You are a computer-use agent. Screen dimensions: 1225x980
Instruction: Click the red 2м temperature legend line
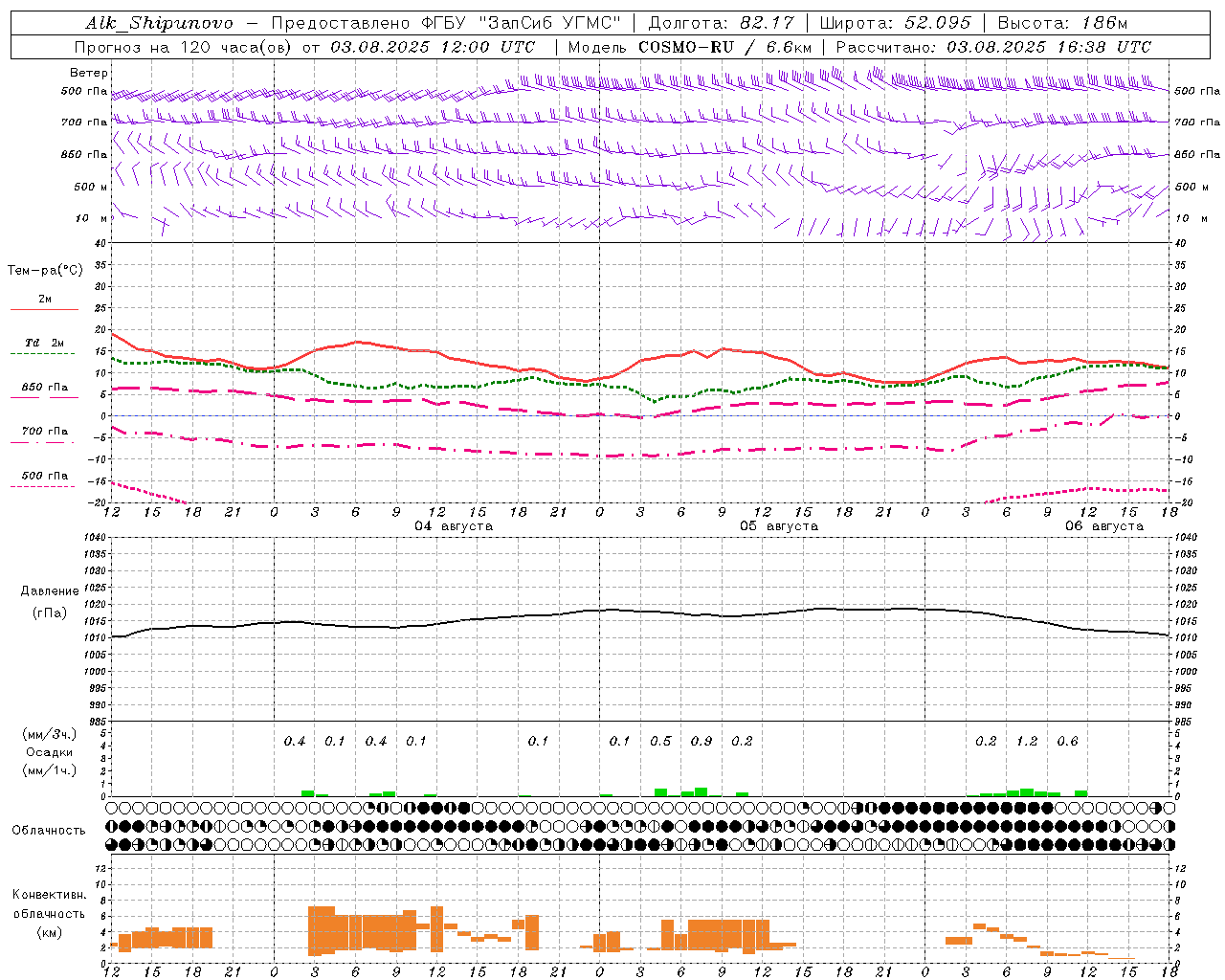pos(44,309)
